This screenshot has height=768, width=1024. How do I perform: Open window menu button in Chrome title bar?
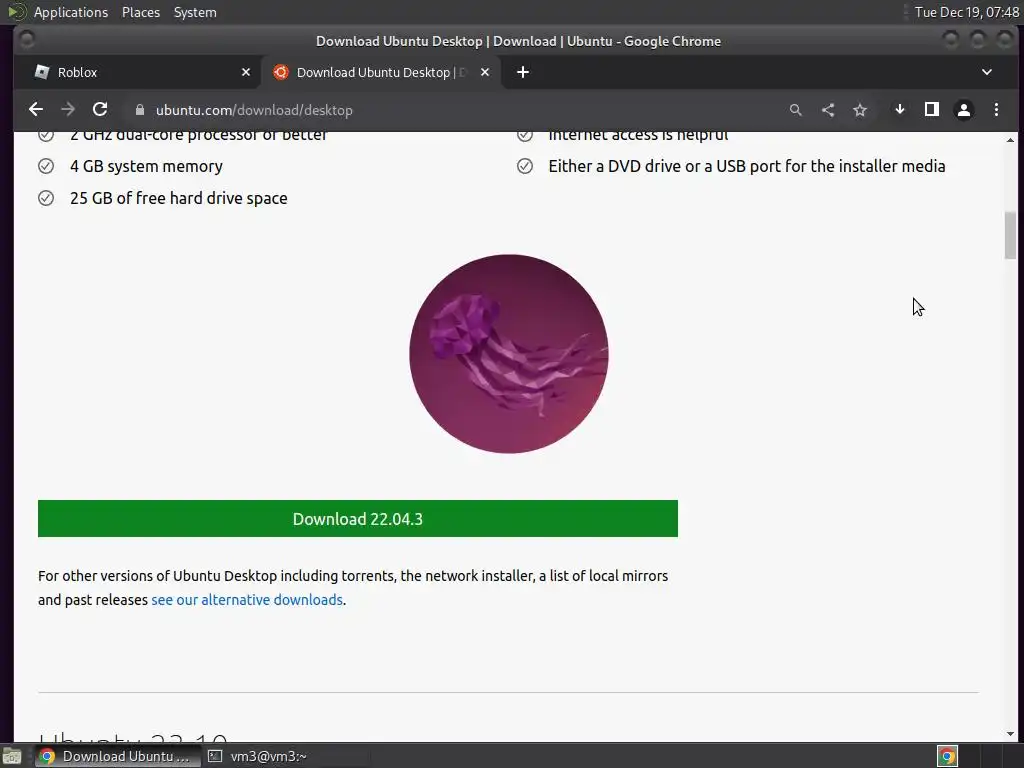click(27, 40)
